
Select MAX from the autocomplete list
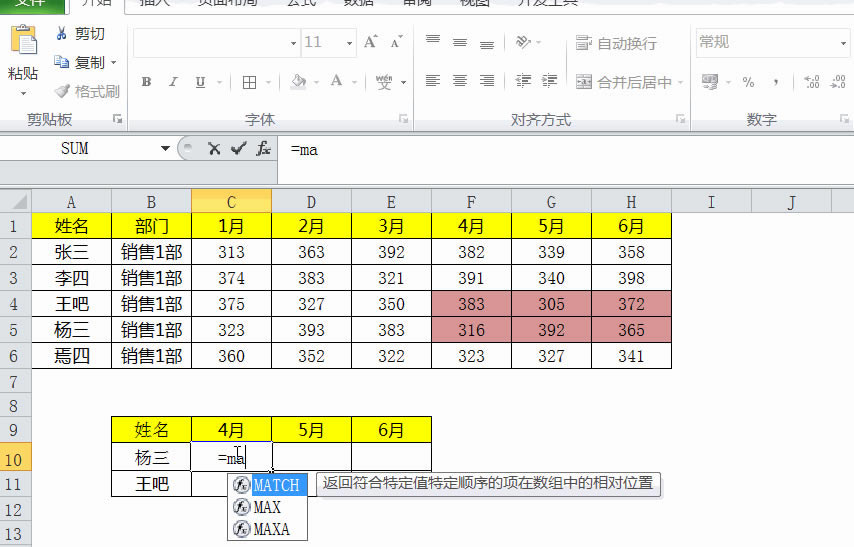pyautogui.click(x=267, y=507)
